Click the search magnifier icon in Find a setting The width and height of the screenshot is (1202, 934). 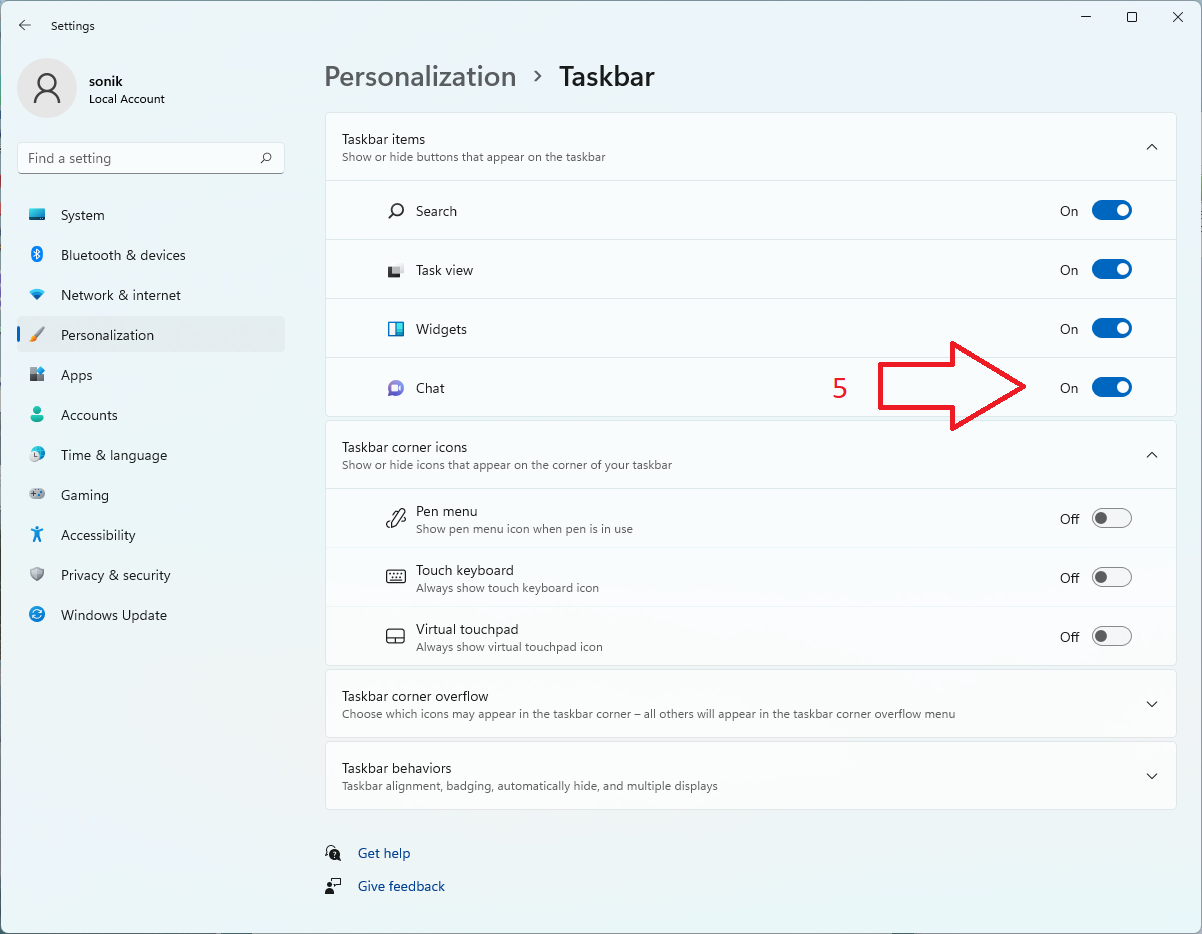[266, 158]
